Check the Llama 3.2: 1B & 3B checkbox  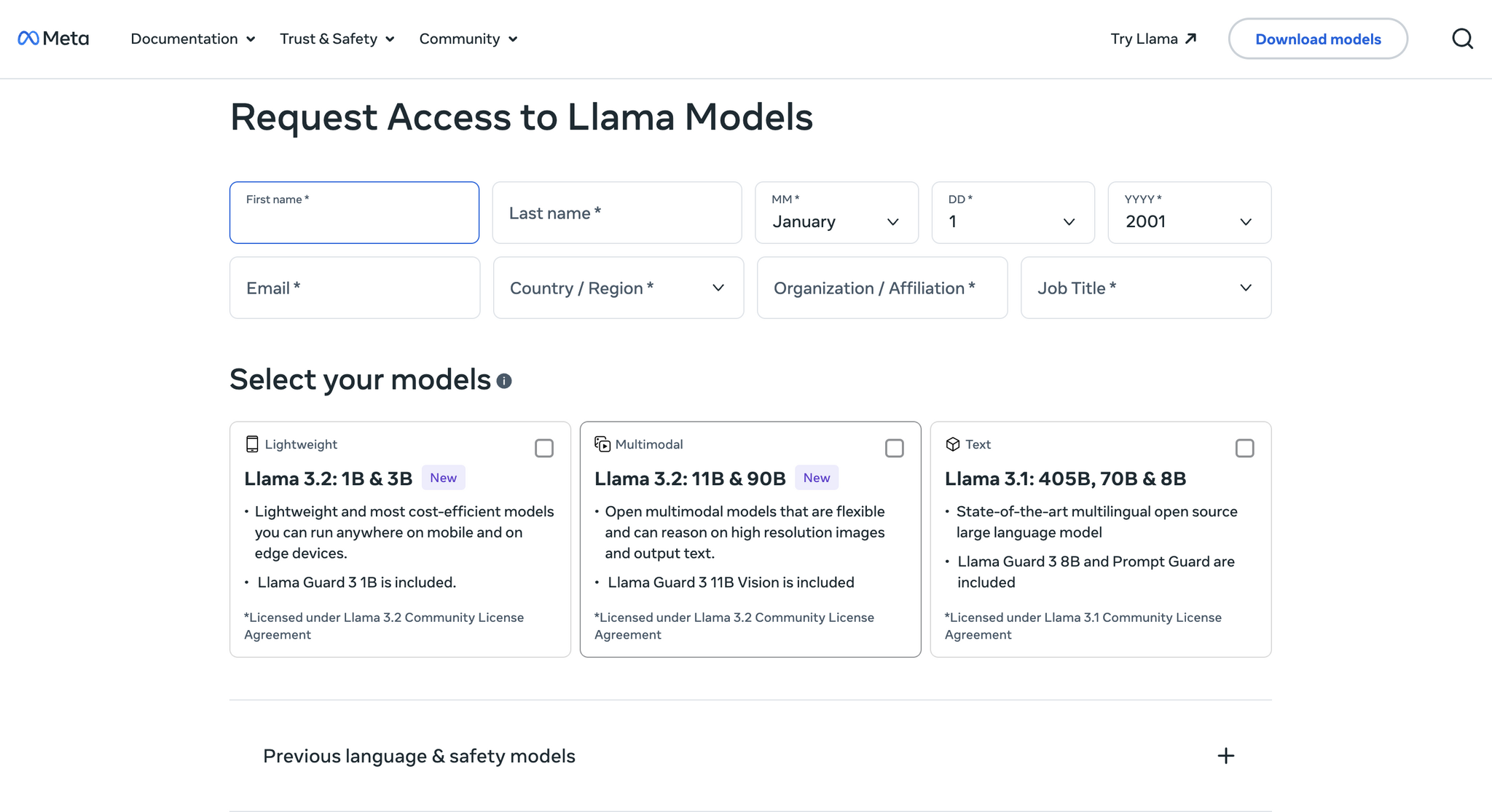tap(544, 448)
